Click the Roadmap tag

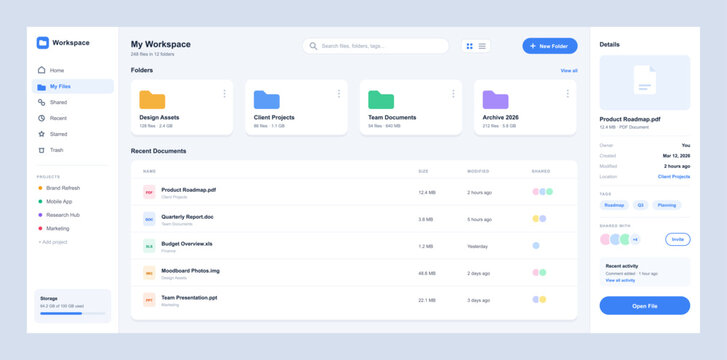(x=614, y=205)
